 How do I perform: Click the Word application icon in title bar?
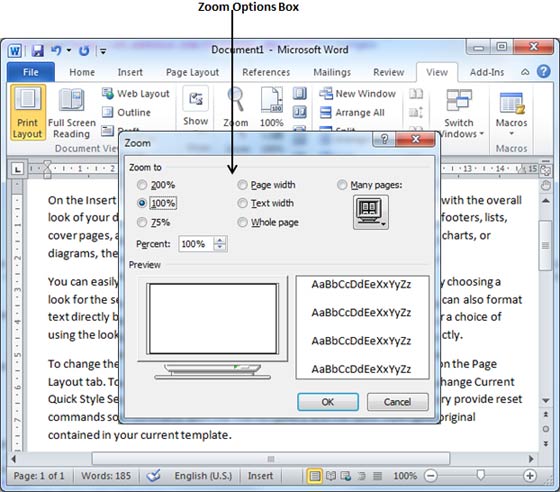click(x=15, y=51)
